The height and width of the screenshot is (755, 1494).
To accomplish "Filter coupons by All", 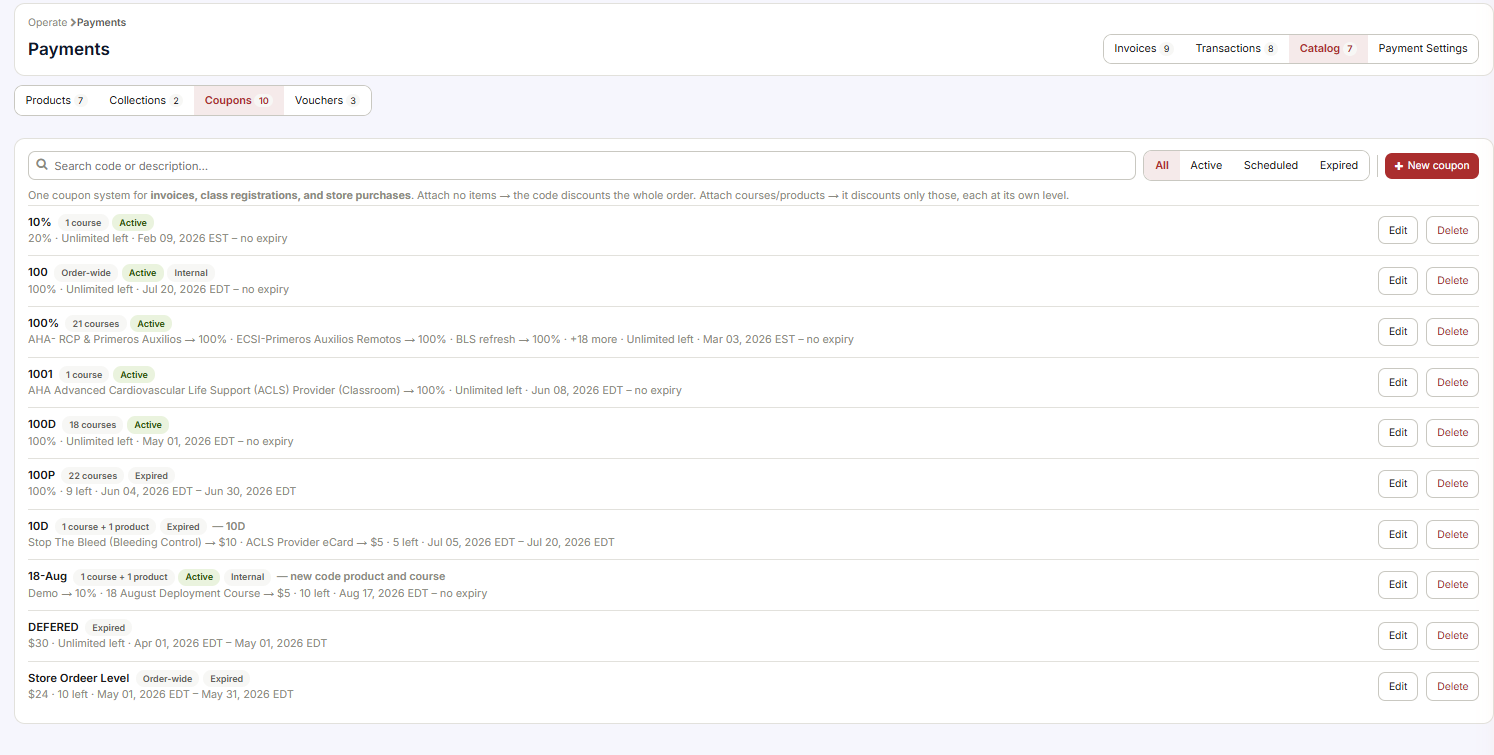I will pyautogui.click(x=1162, y=166).
